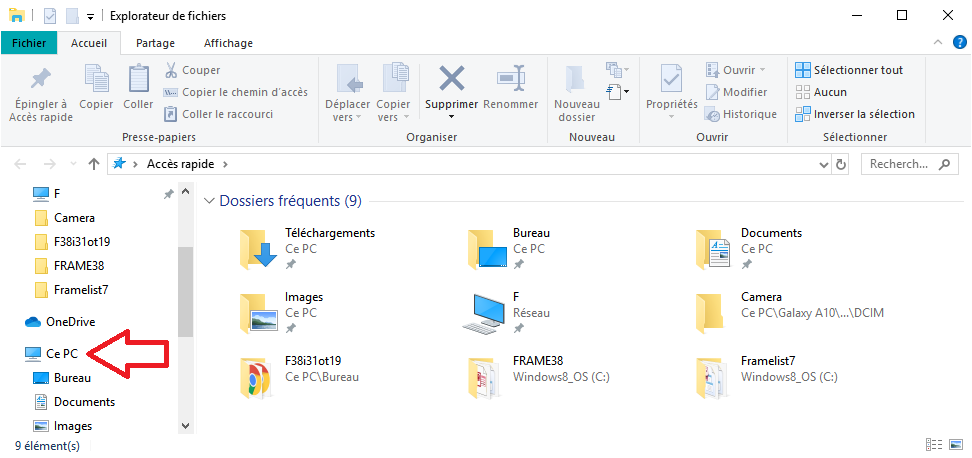
Task: Click the Historique ribbon button
Action: (x=741, y=114)
